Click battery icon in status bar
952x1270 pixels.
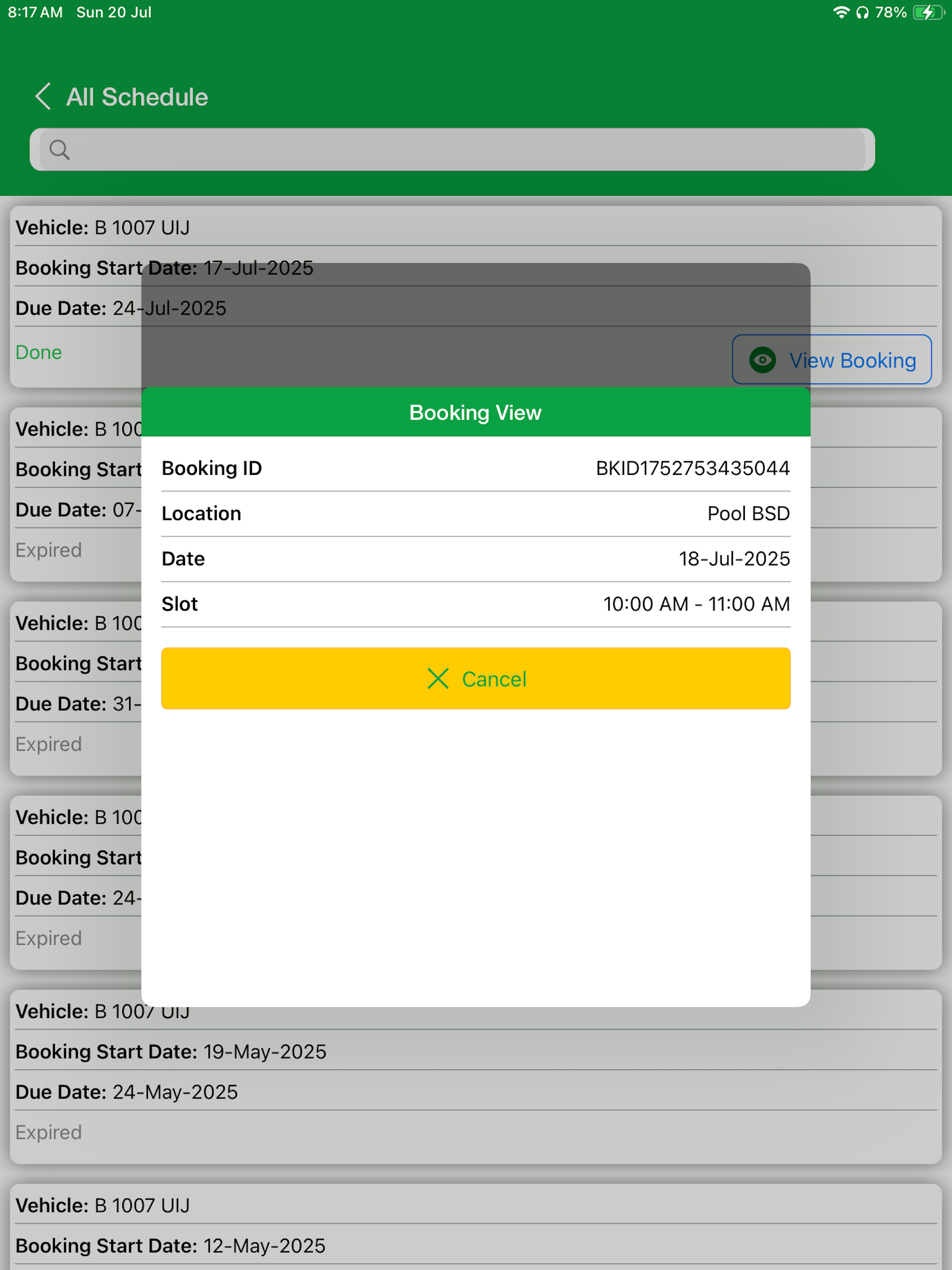pyautogui.click(x=929, y=12)
